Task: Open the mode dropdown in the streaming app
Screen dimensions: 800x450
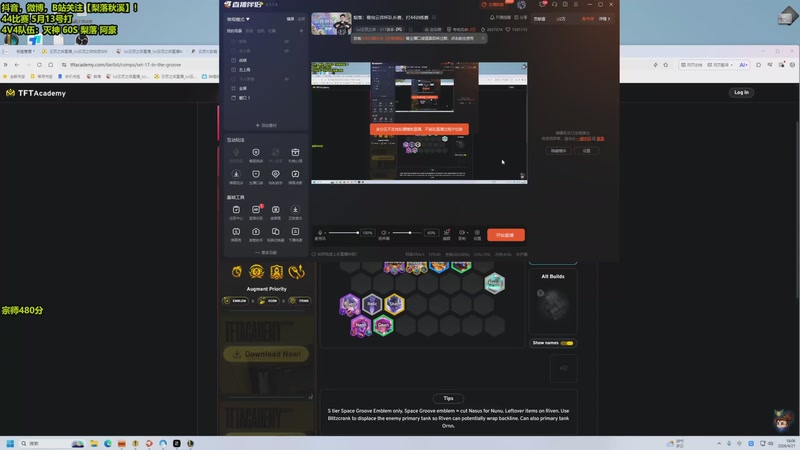Action: (238, 19)
